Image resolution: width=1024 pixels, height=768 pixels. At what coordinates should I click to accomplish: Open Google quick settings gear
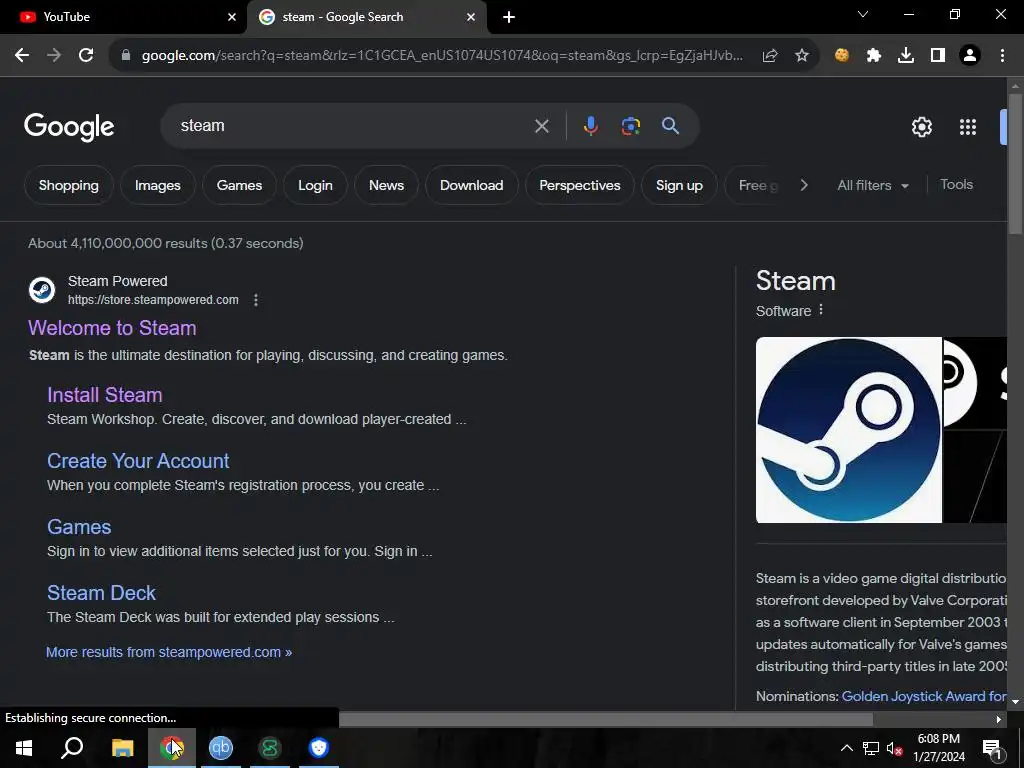921,127
